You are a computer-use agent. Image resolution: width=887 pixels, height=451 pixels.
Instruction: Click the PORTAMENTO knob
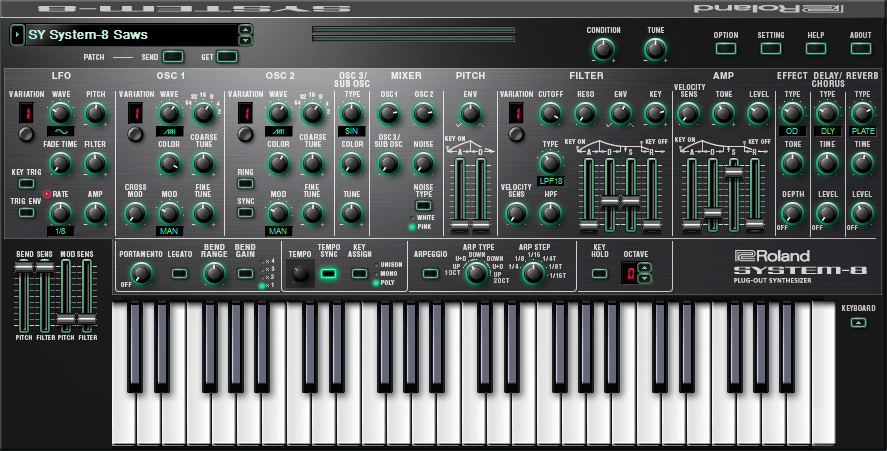pos(141,273)
